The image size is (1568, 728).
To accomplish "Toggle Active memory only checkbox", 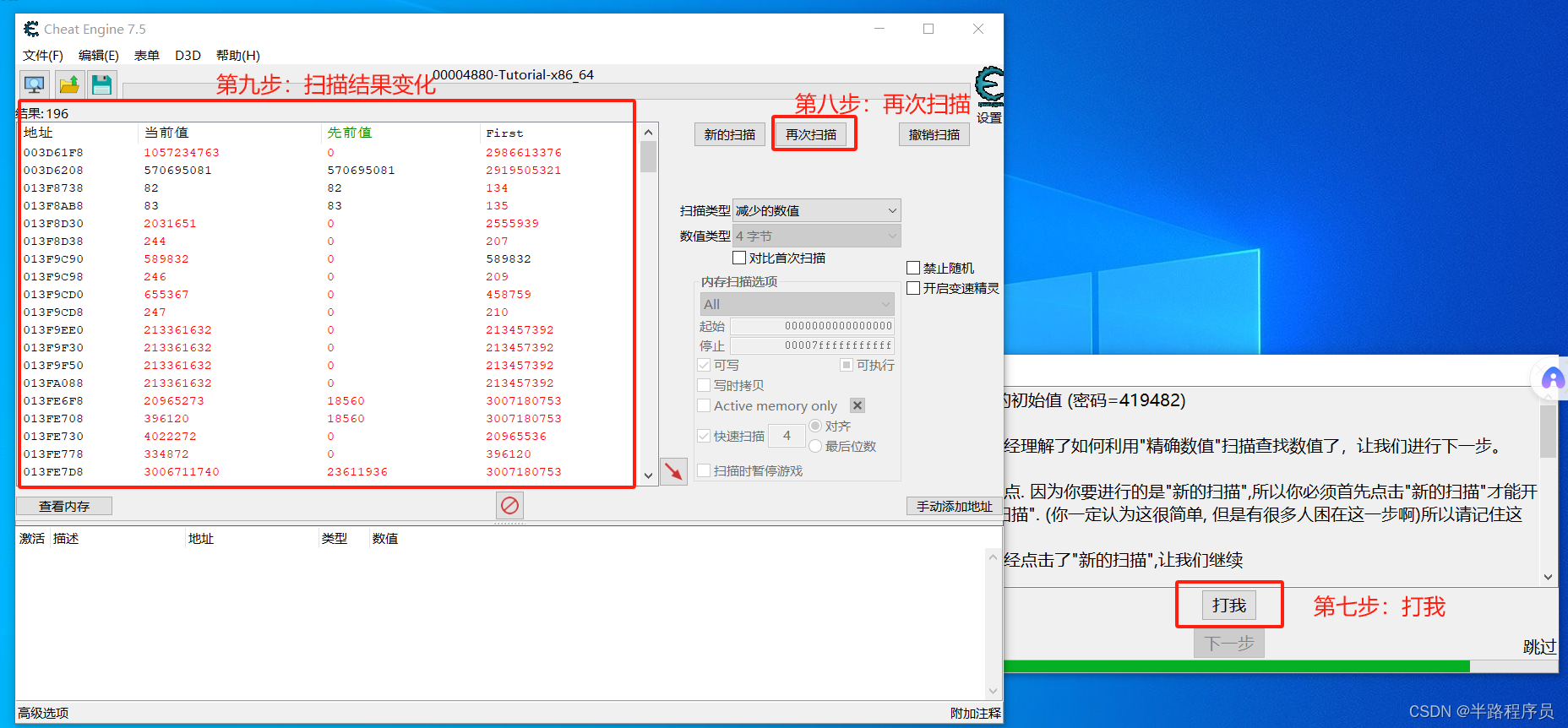I will (704, 405).
